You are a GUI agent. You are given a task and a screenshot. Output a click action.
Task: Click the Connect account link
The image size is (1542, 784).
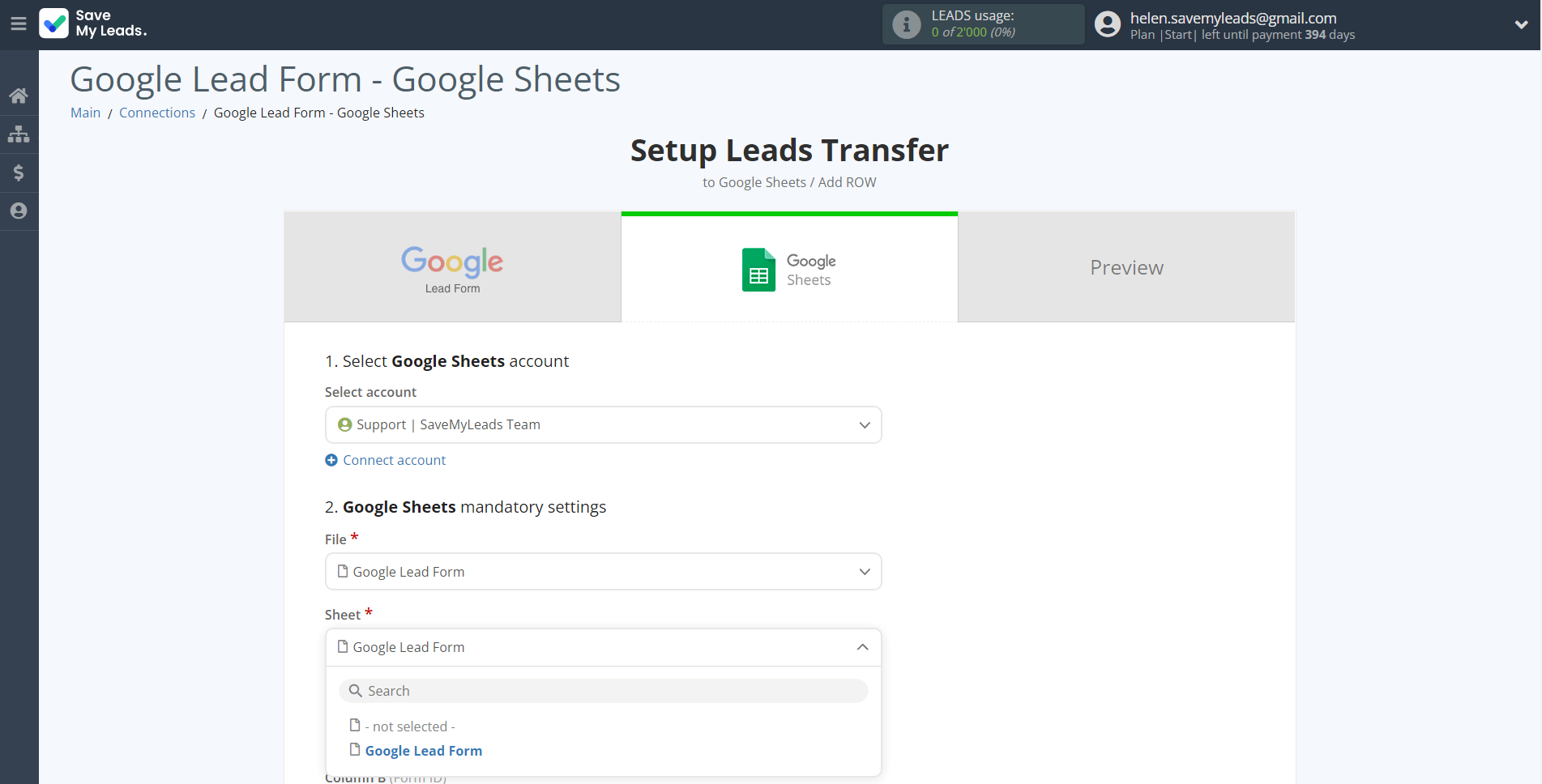coord(394,460)
